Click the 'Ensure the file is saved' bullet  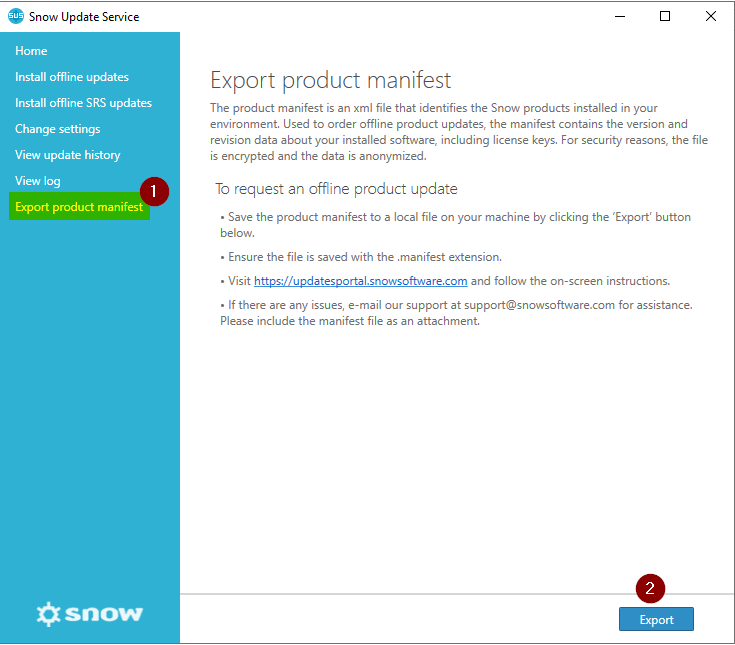361,257
